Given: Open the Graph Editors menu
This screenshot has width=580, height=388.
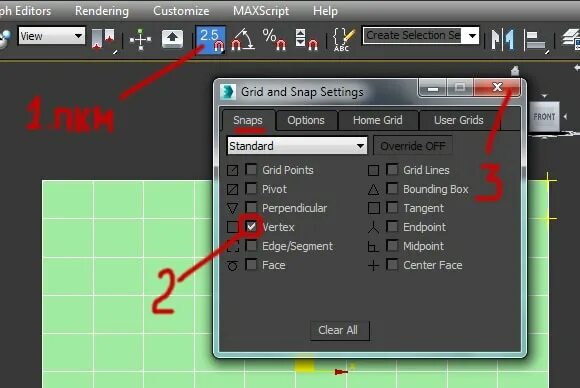Looking at the screenshot, I should pos(25,11).
